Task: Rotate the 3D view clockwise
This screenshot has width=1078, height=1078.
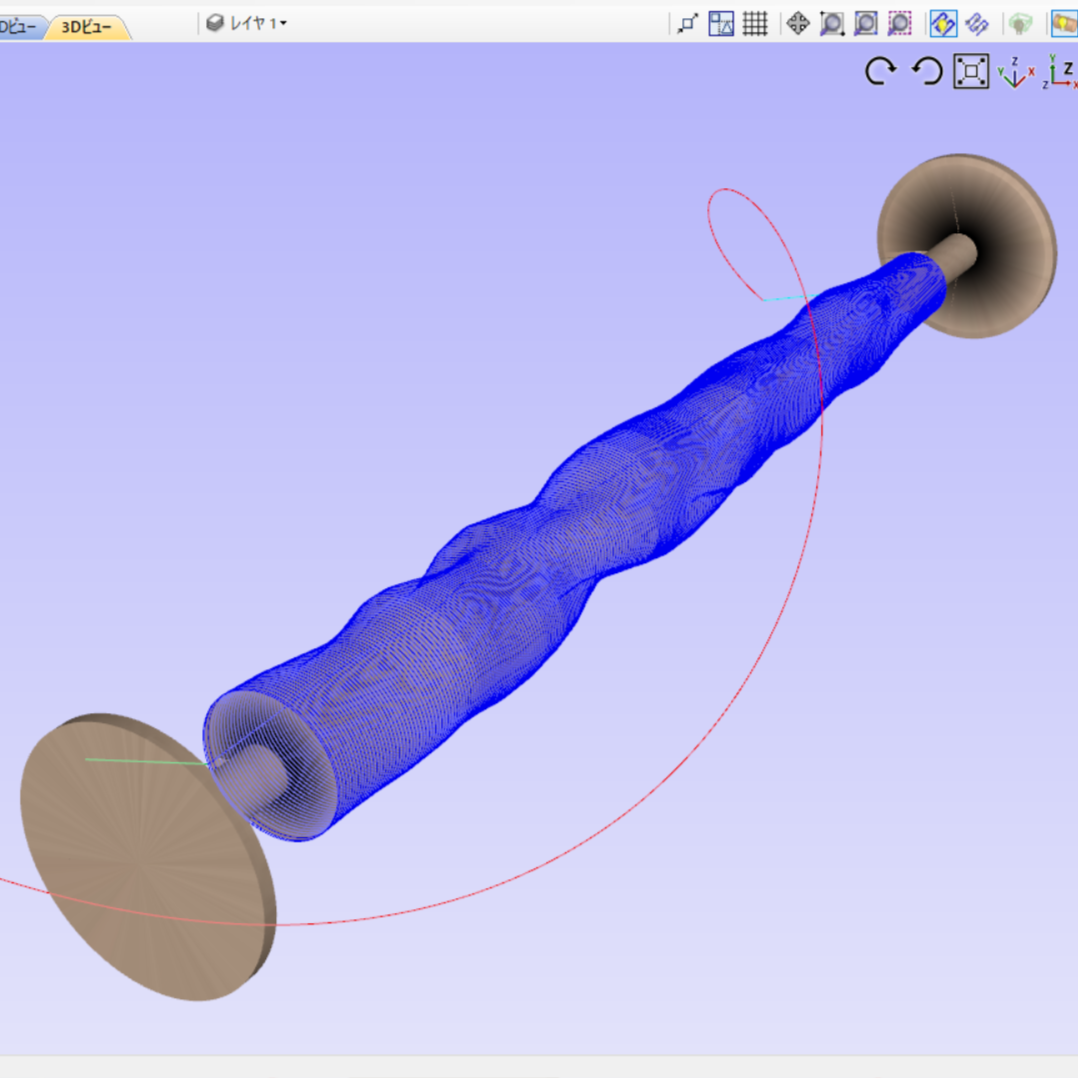Action: [880, 71]
